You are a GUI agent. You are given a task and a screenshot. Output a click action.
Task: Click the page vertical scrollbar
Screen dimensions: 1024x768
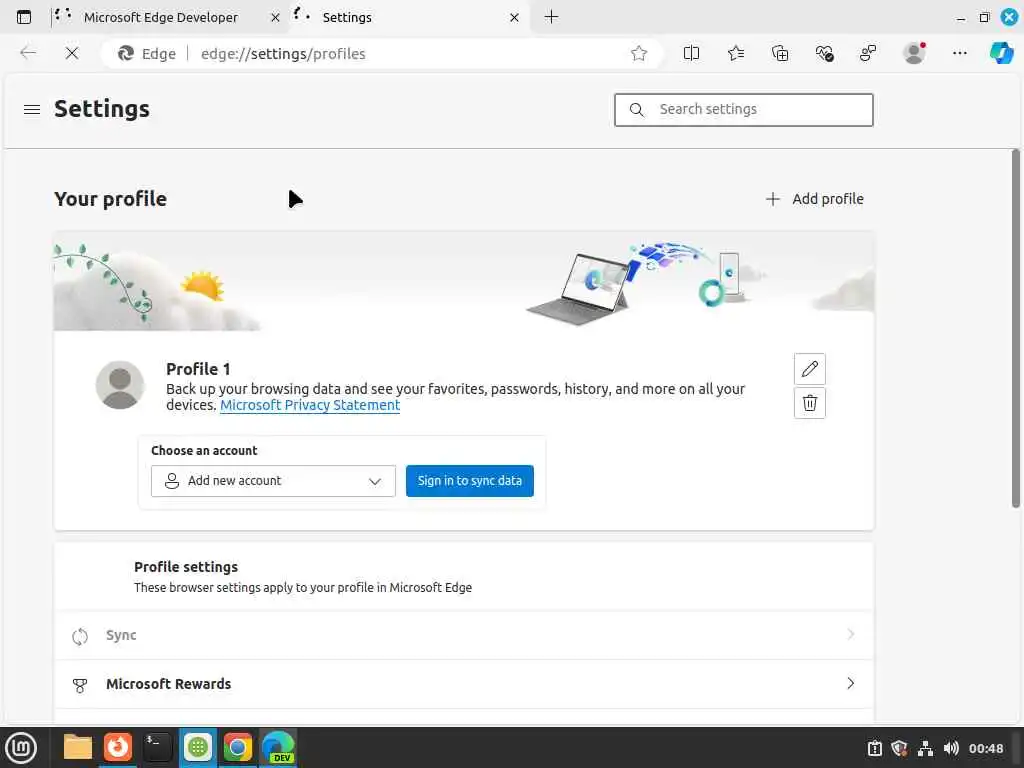1016,328
